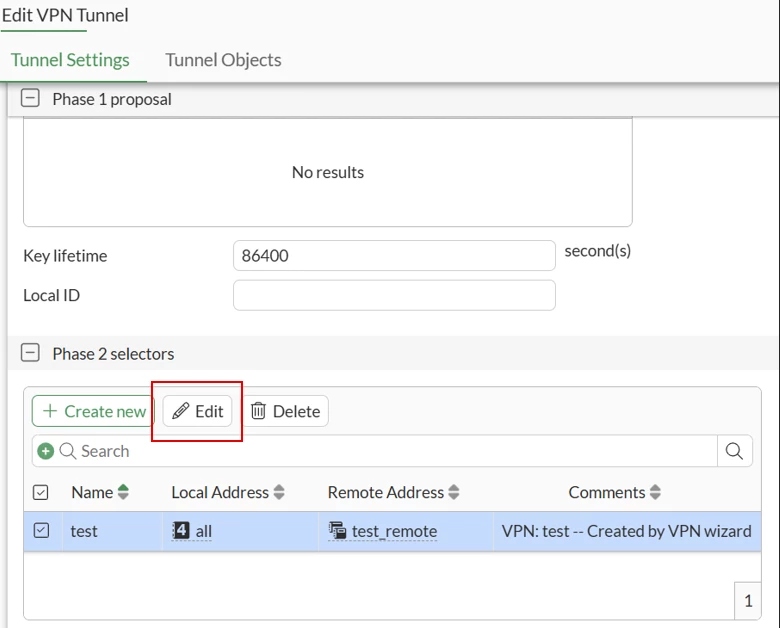Toggle the select-all checkbox in table header

coord(41,492)
